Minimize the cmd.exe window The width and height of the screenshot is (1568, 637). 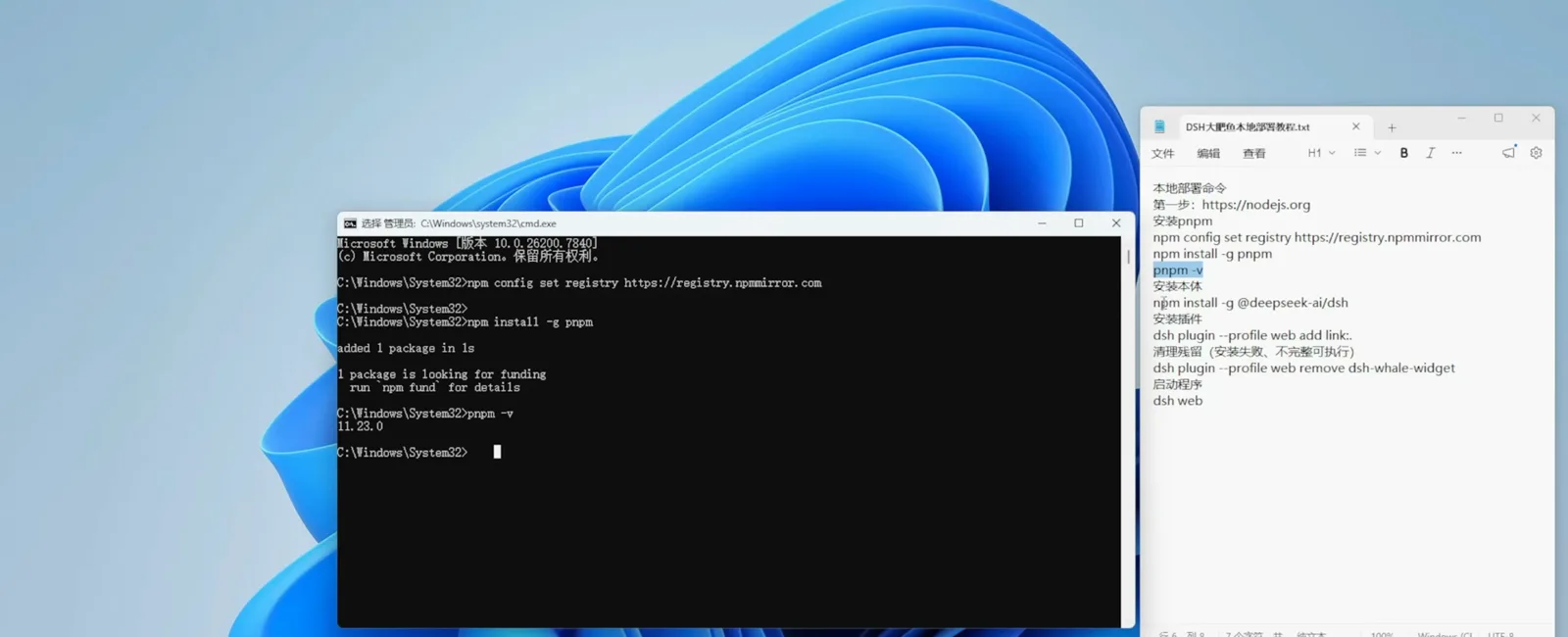pos(1042,223)
